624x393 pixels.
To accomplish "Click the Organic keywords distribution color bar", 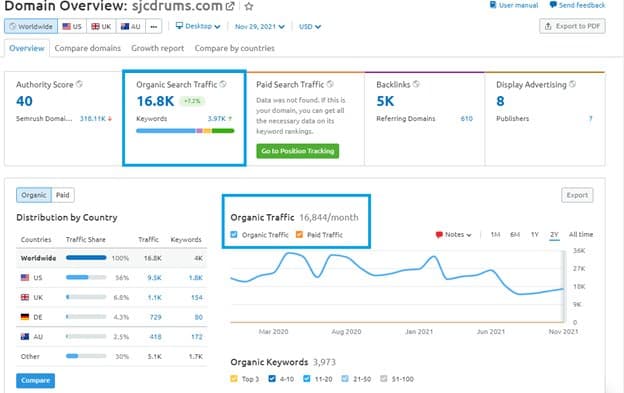I will tap(185, 131).
